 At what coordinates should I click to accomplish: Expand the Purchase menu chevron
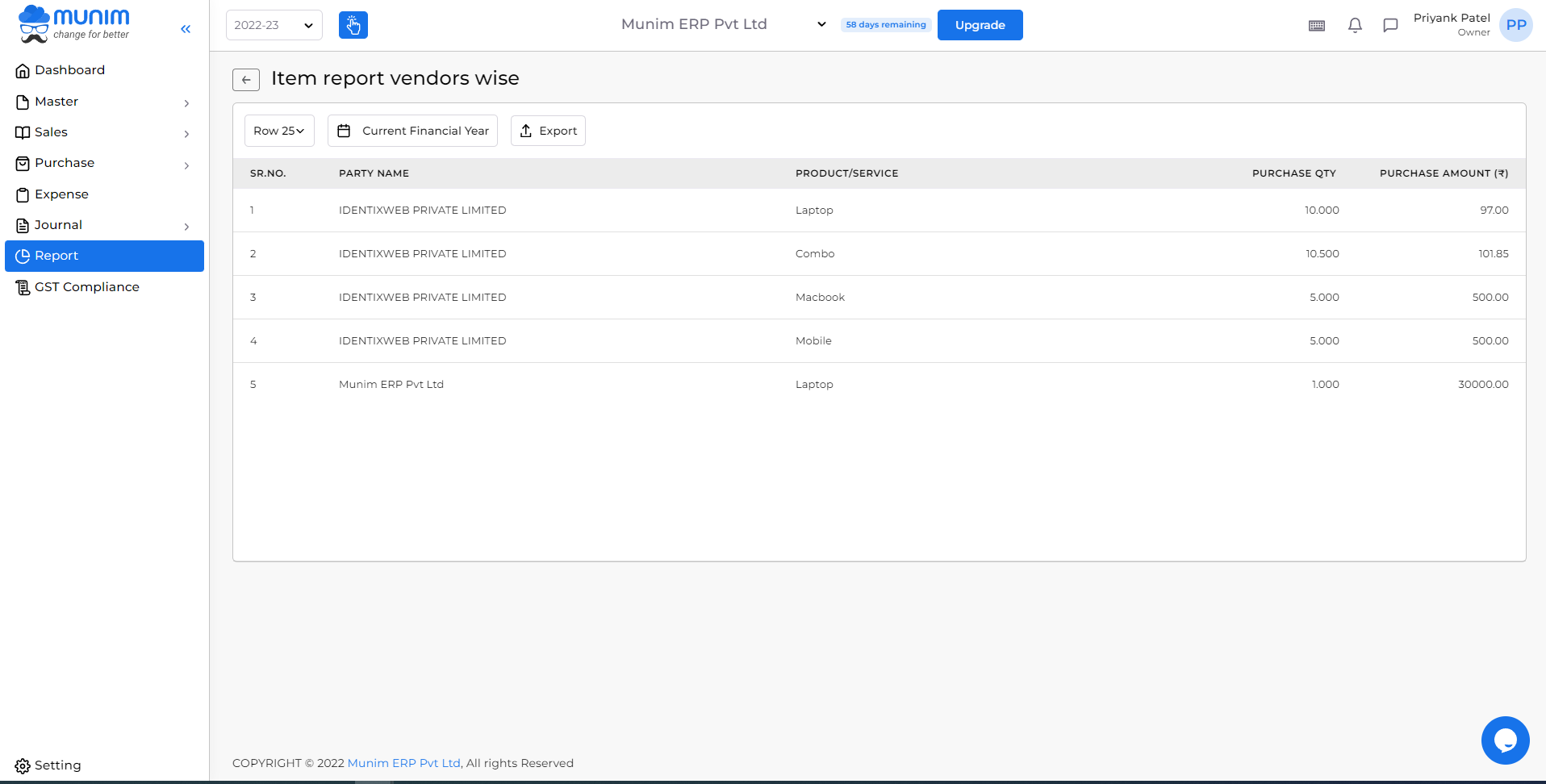(x=186, y=165)
